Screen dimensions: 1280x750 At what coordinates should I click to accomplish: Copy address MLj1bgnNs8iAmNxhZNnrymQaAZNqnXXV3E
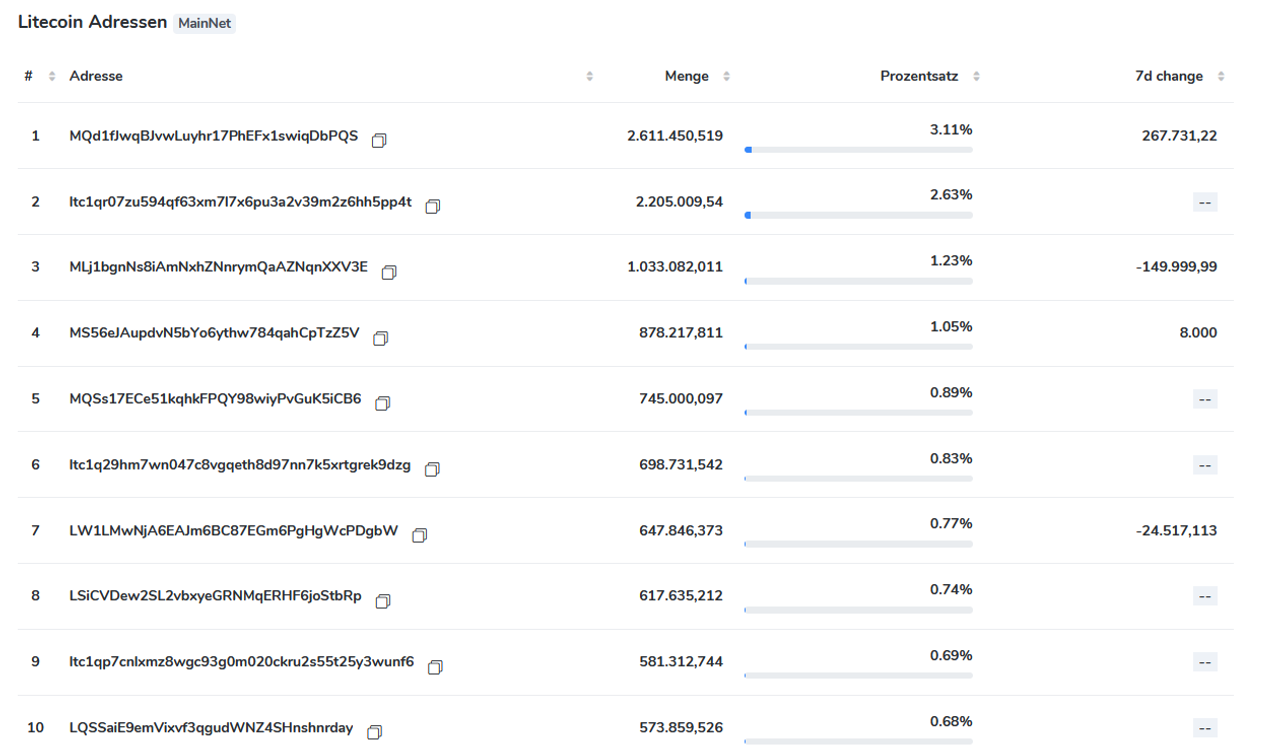click(389, 272)
